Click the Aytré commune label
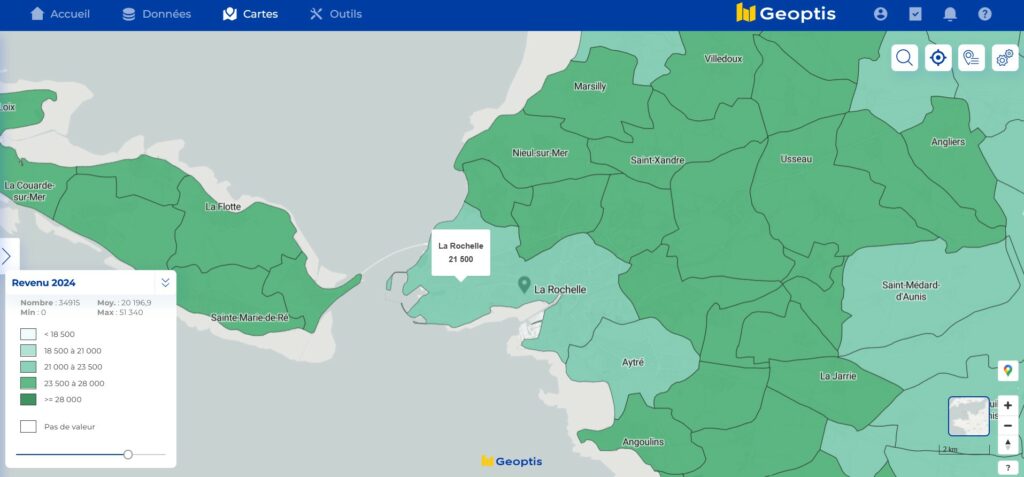This screenshot has width=1024, height=477. tap(633, 362)
